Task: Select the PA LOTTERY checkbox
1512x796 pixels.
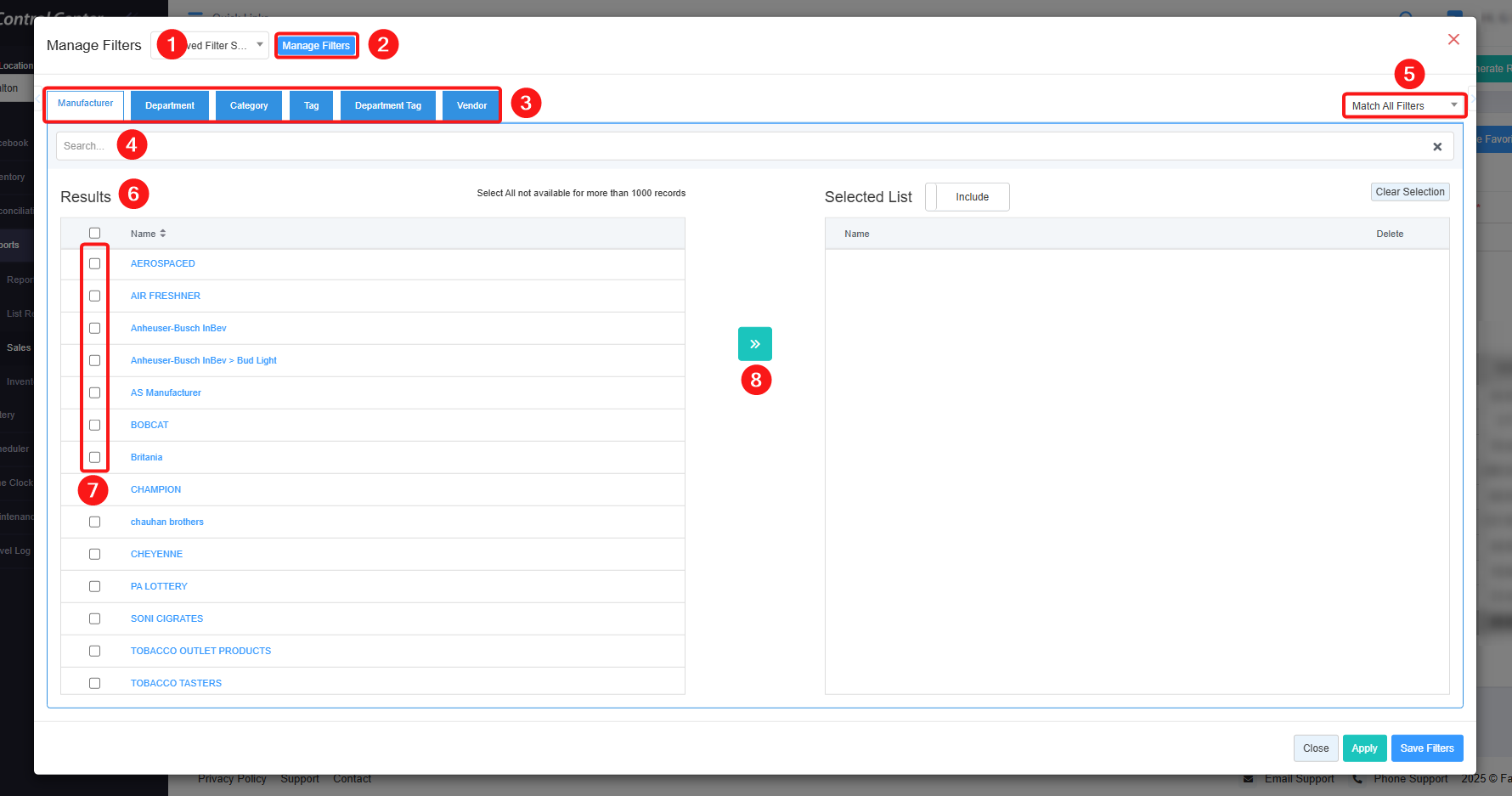Action: pos(95,587)
